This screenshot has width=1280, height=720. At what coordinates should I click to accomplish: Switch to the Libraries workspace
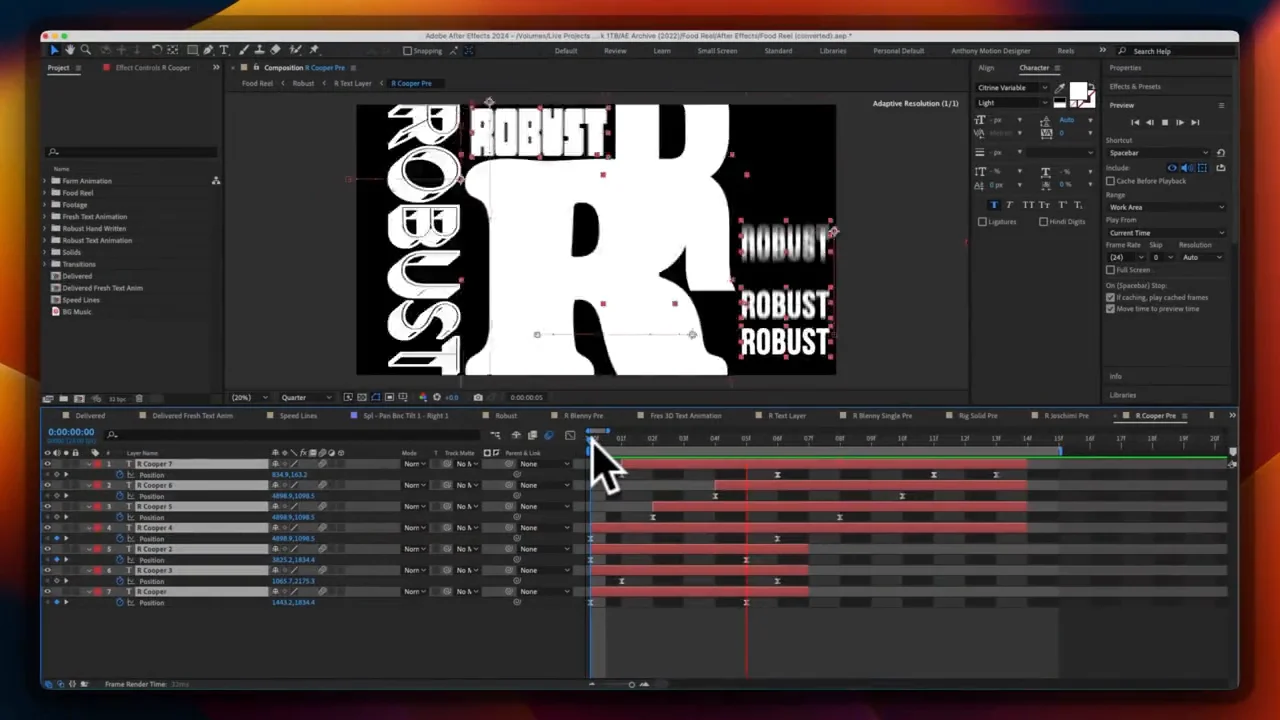pyautogui.click(x=833, y=51)
